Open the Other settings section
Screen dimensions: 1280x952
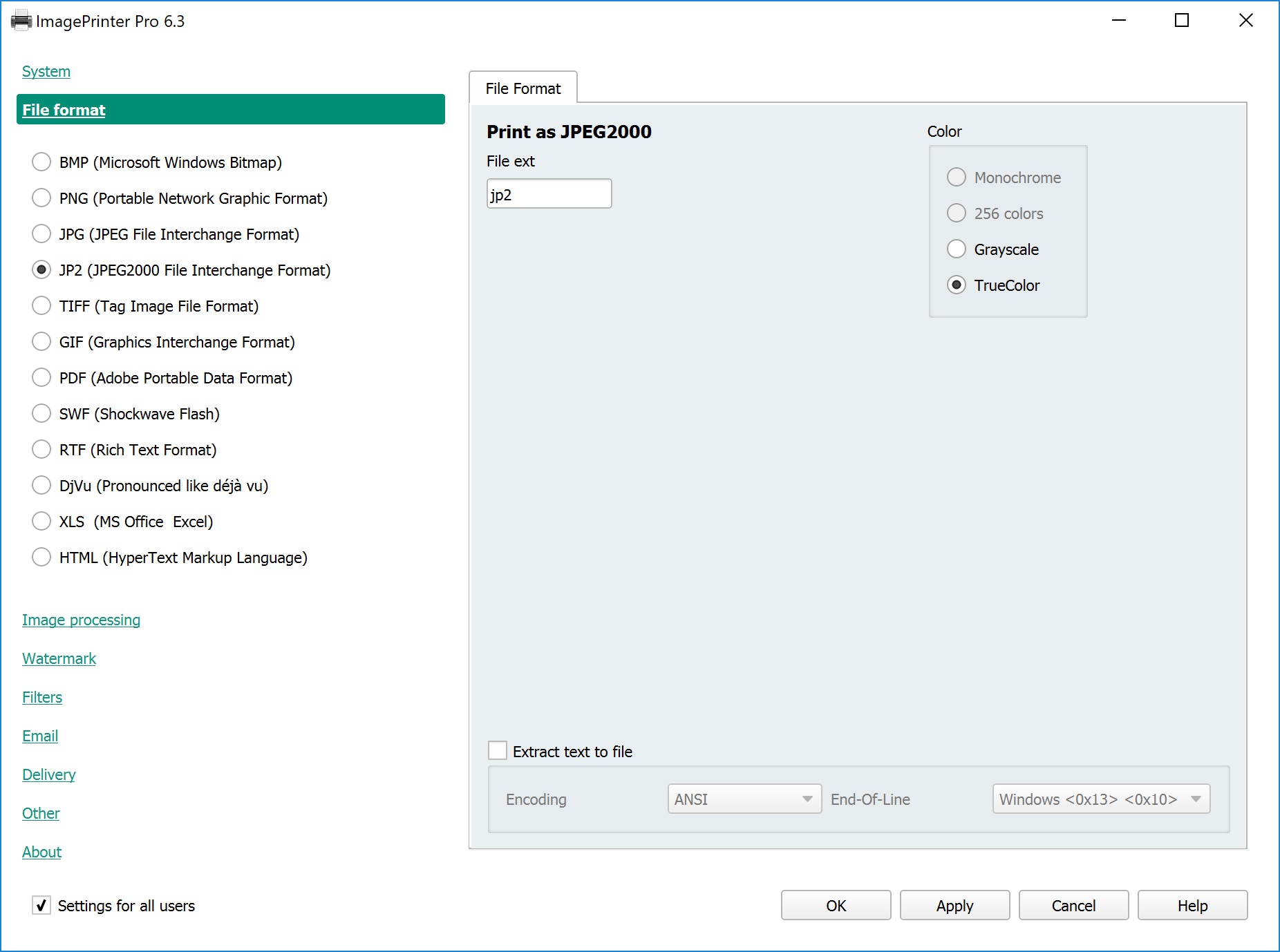pyautogui.click(x=41, y=814)
